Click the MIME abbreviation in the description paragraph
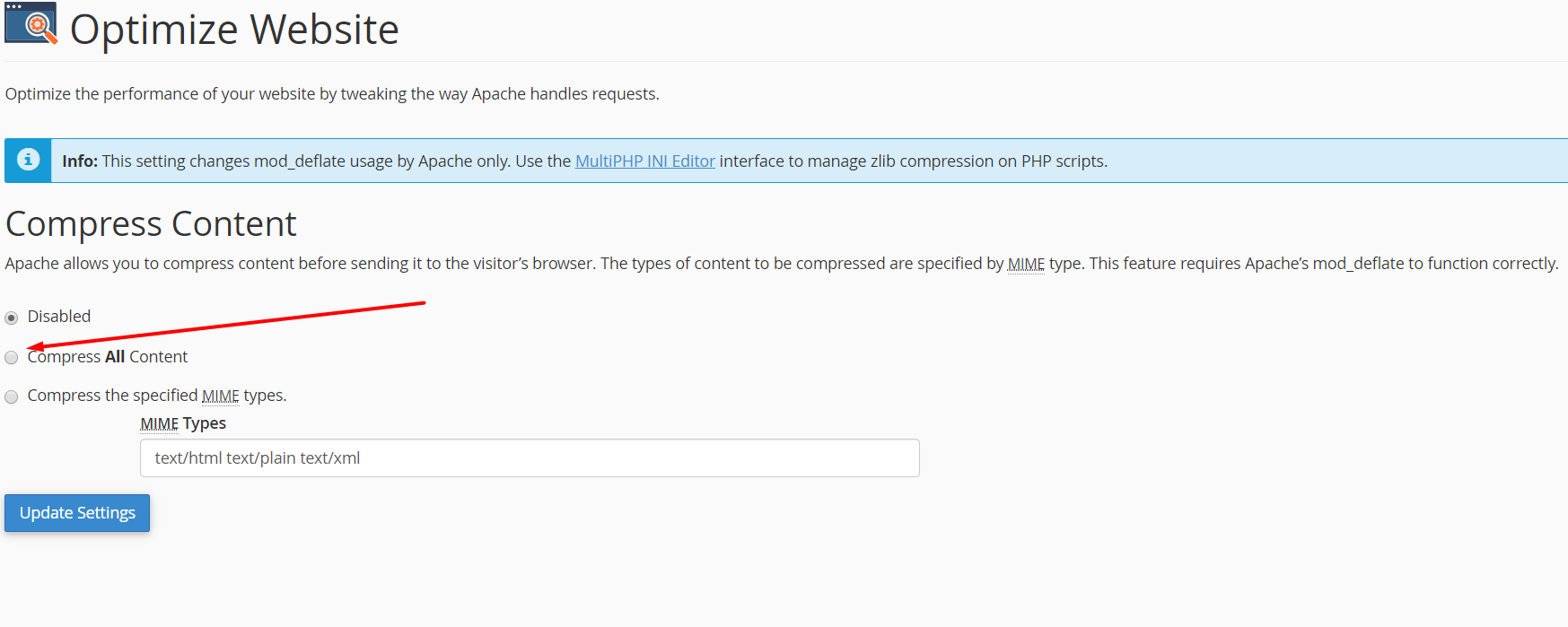 (x=1026, y=264)
